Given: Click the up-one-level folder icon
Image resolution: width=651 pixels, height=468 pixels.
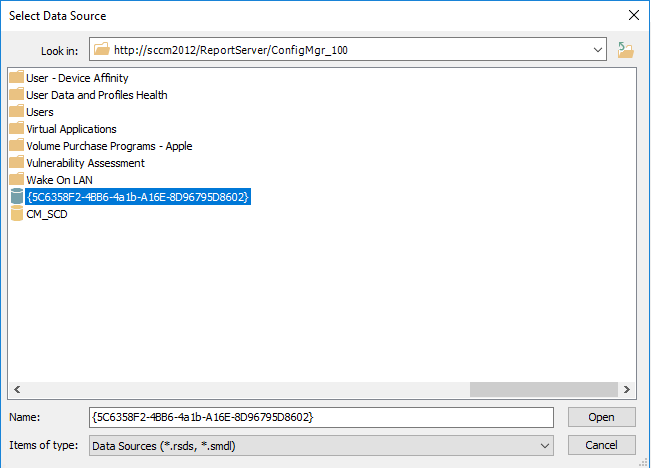Looking at the screenshot, I should 625,50.
